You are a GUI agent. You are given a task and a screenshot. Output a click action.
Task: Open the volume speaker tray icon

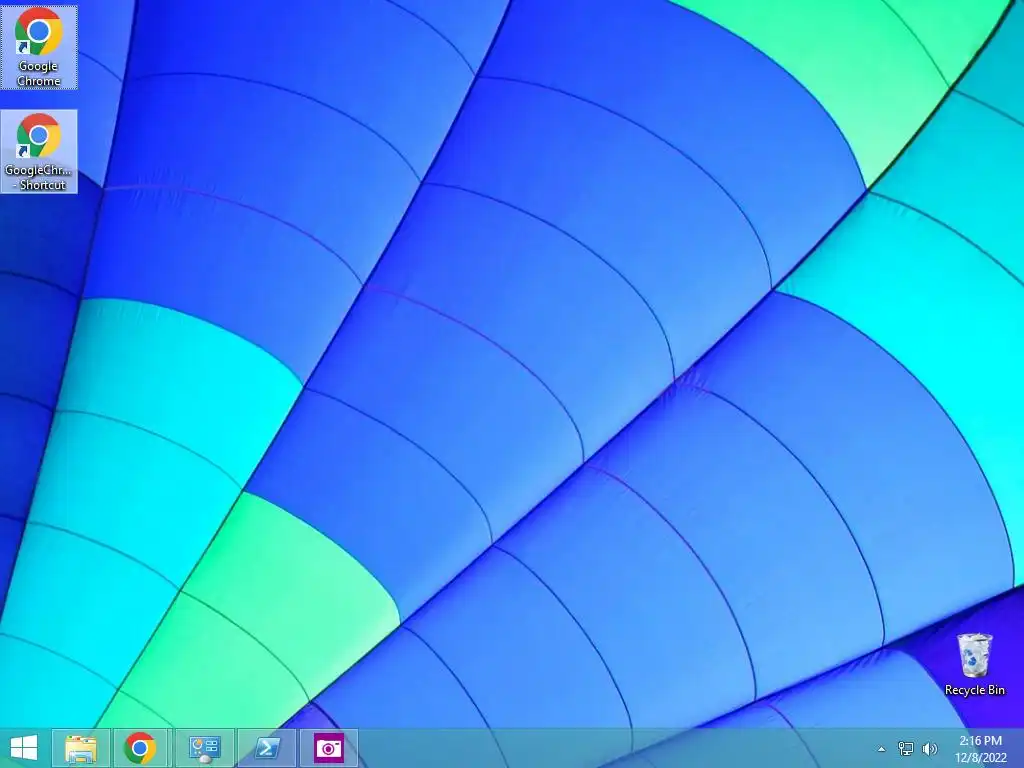929,749
